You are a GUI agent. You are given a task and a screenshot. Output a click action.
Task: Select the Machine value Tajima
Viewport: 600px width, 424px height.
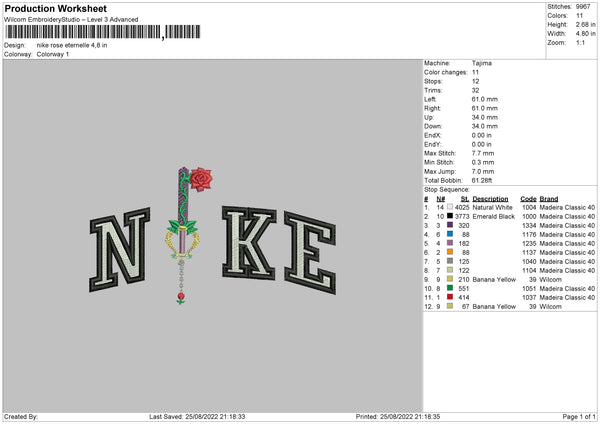[481, 63]
